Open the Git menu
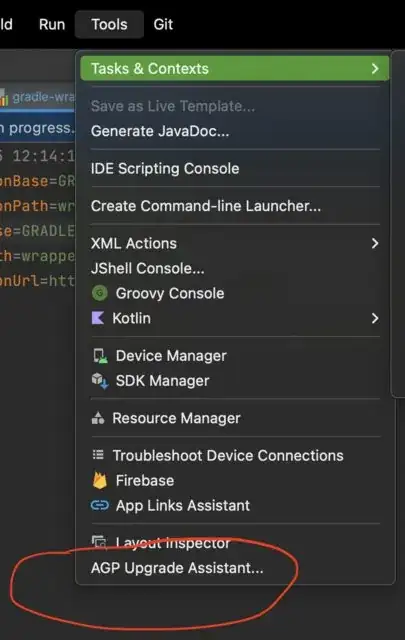405x640 pixels. tap(163, 24)
